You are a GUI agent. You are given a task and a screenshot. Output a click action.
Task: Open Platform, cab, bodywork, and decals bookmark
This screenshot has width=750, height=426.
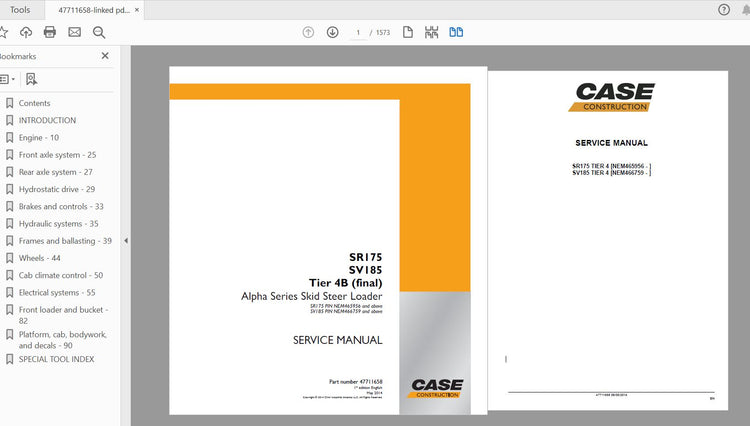pos(63,339)
